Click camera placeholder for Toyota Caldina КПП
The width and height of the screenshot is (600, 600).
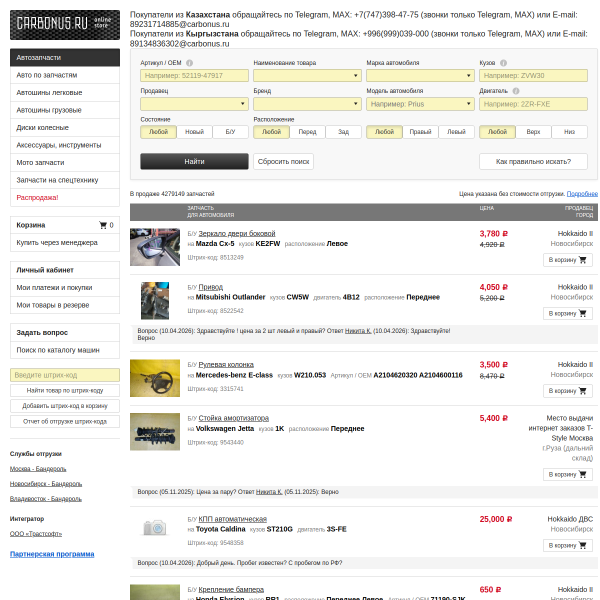pyautogui.click(x=155, y=527)
